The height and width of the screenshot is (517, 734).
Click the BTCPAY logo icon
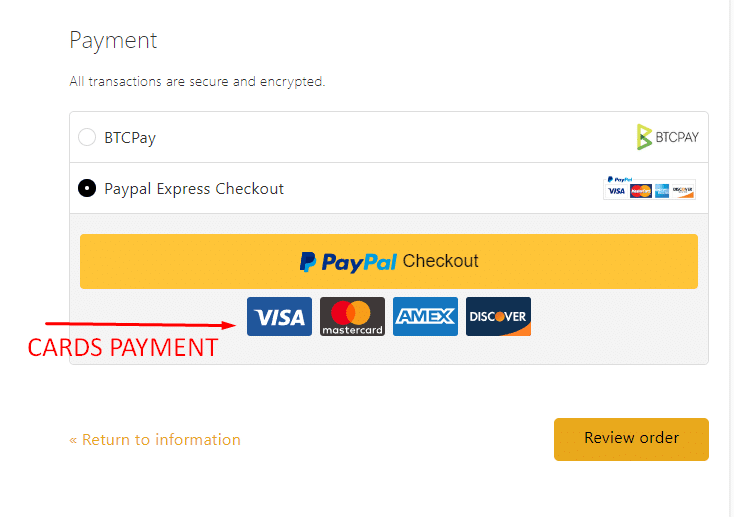click(x=668, y=137)
